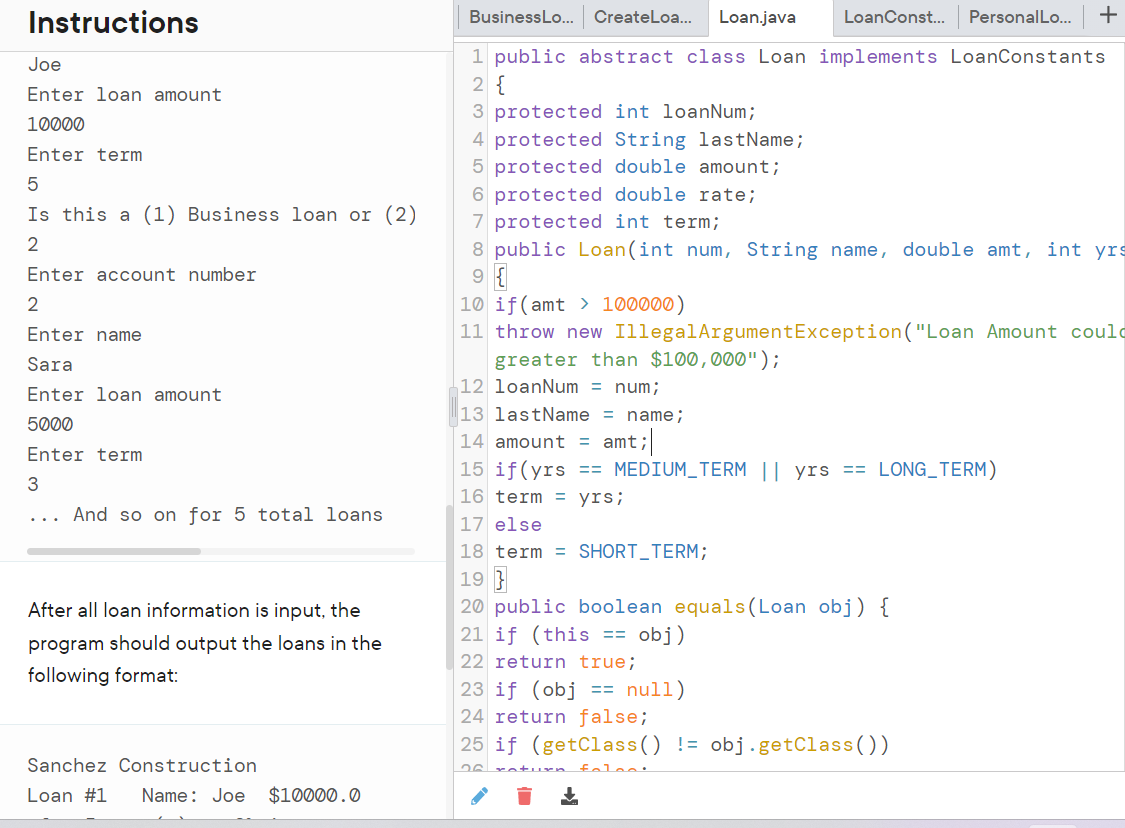Click 'Is this a (1) Business loan' prompt

point(222,215)
